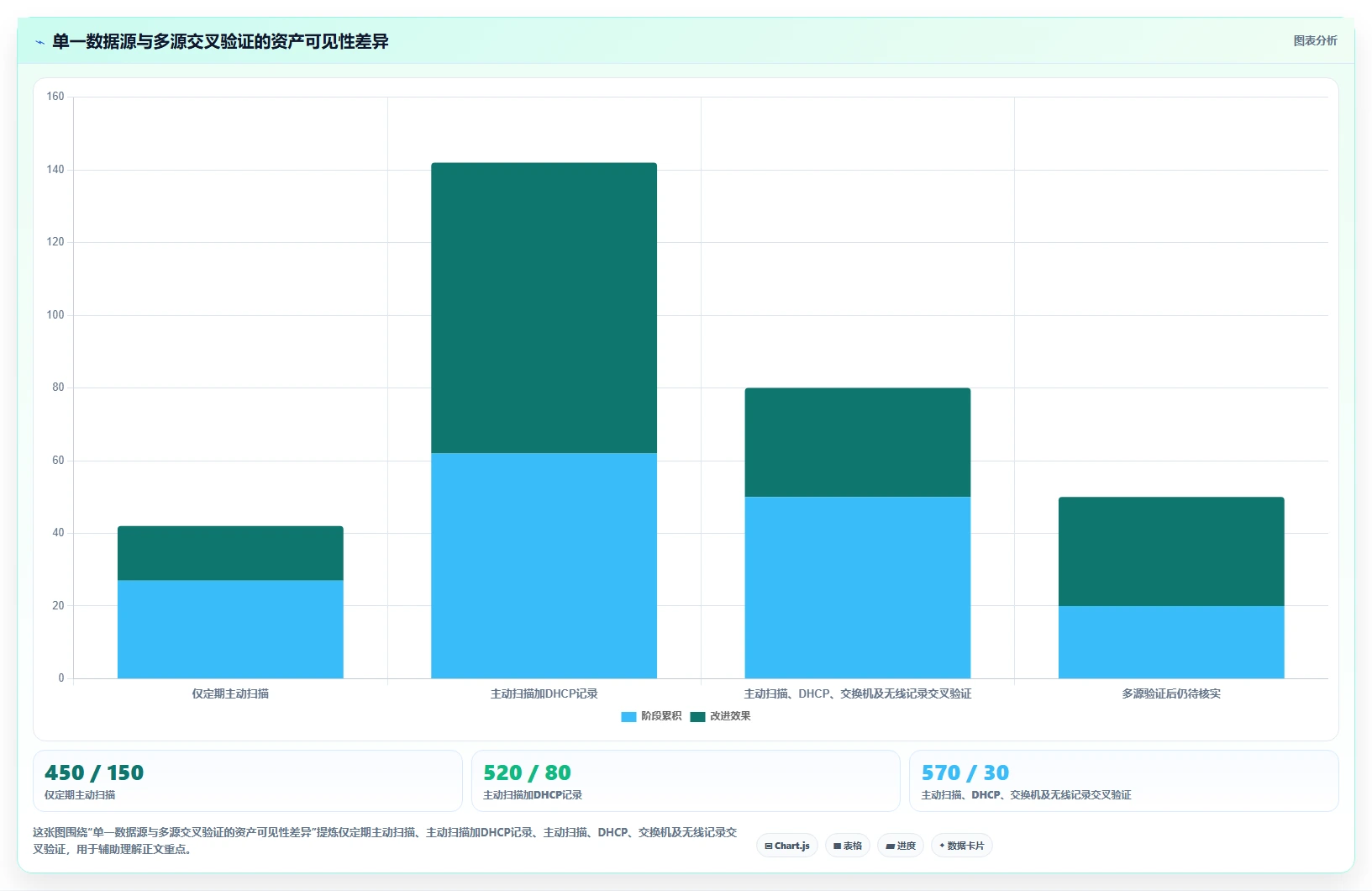Click the 仅定期主动扫描 caption in the first stat card
The height and width of the screenshot is (891, 1372).
[80, 795]
